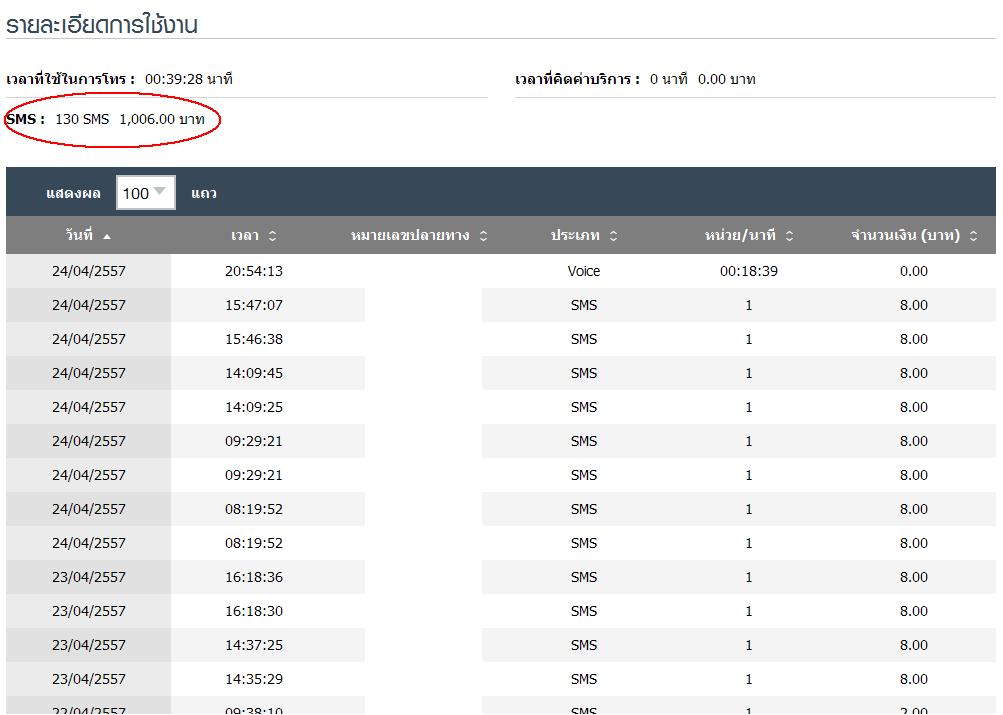Click the time cell 20:54:13
The width and height of the screenshot is (1003, 715).
253,271
